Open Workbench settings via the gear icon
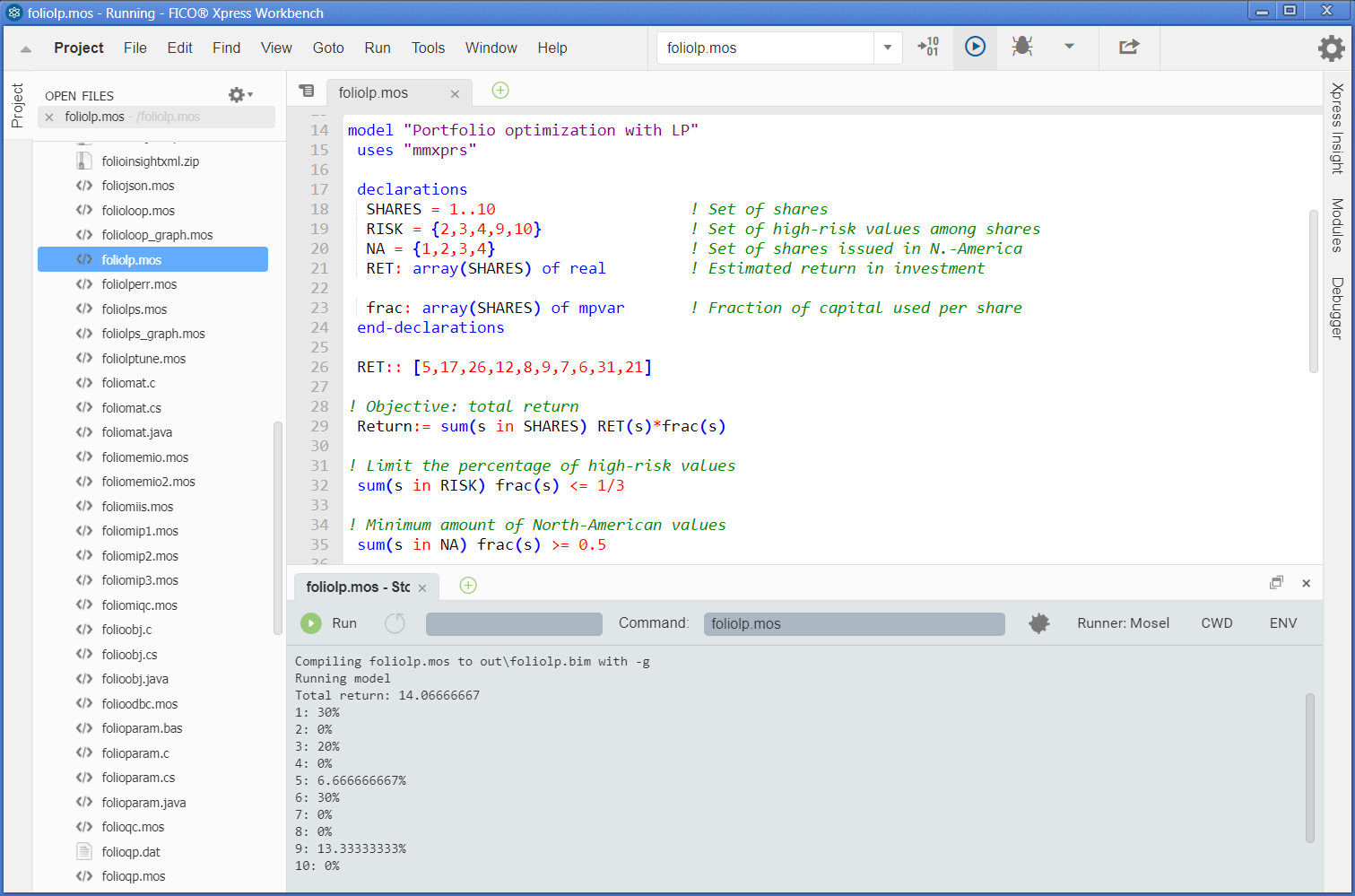This screenshot has height=896, width=1355. (x=1333, y=48)
